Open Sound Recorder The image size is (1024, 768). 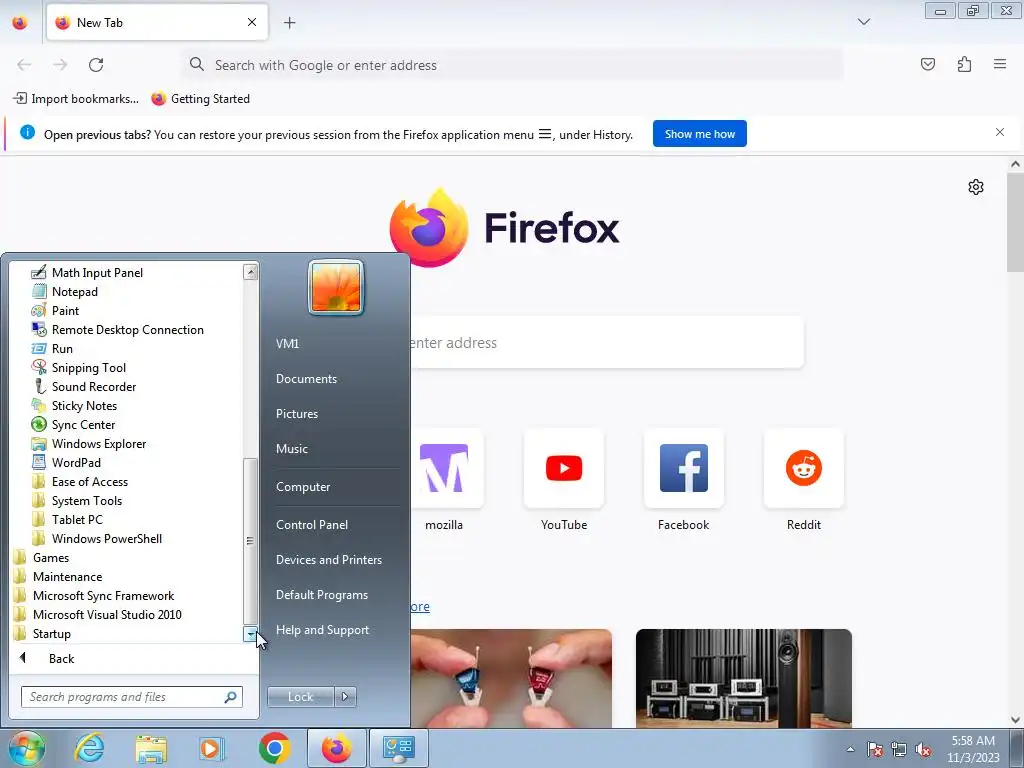(x=93, y=386)
